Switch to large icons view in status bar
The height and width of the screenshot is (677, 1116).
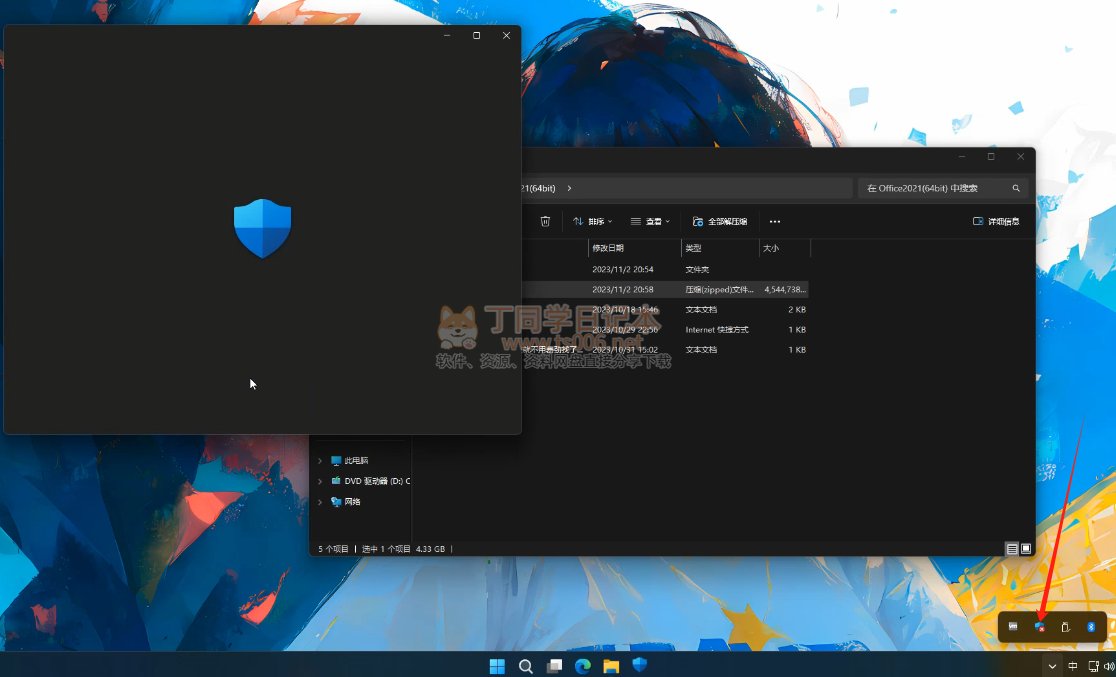click(1026, 549)
